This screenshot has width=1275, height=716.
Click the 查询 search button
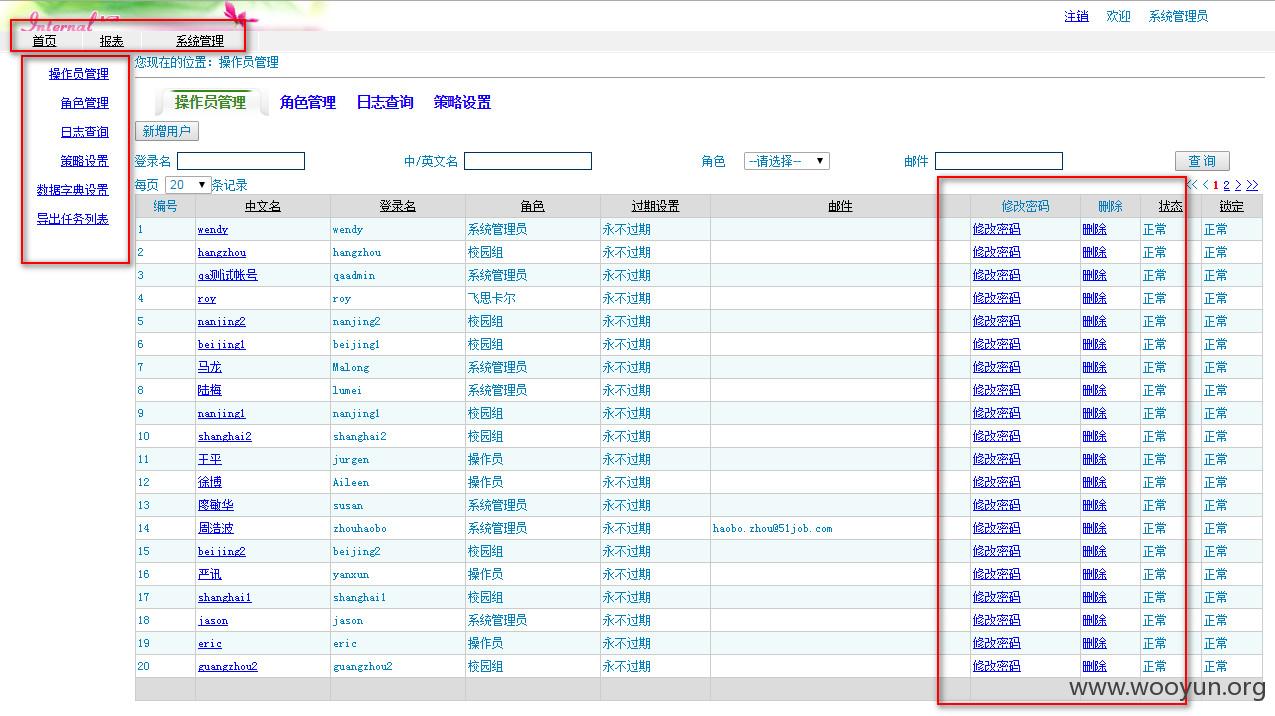click(x=1202, y=161)
